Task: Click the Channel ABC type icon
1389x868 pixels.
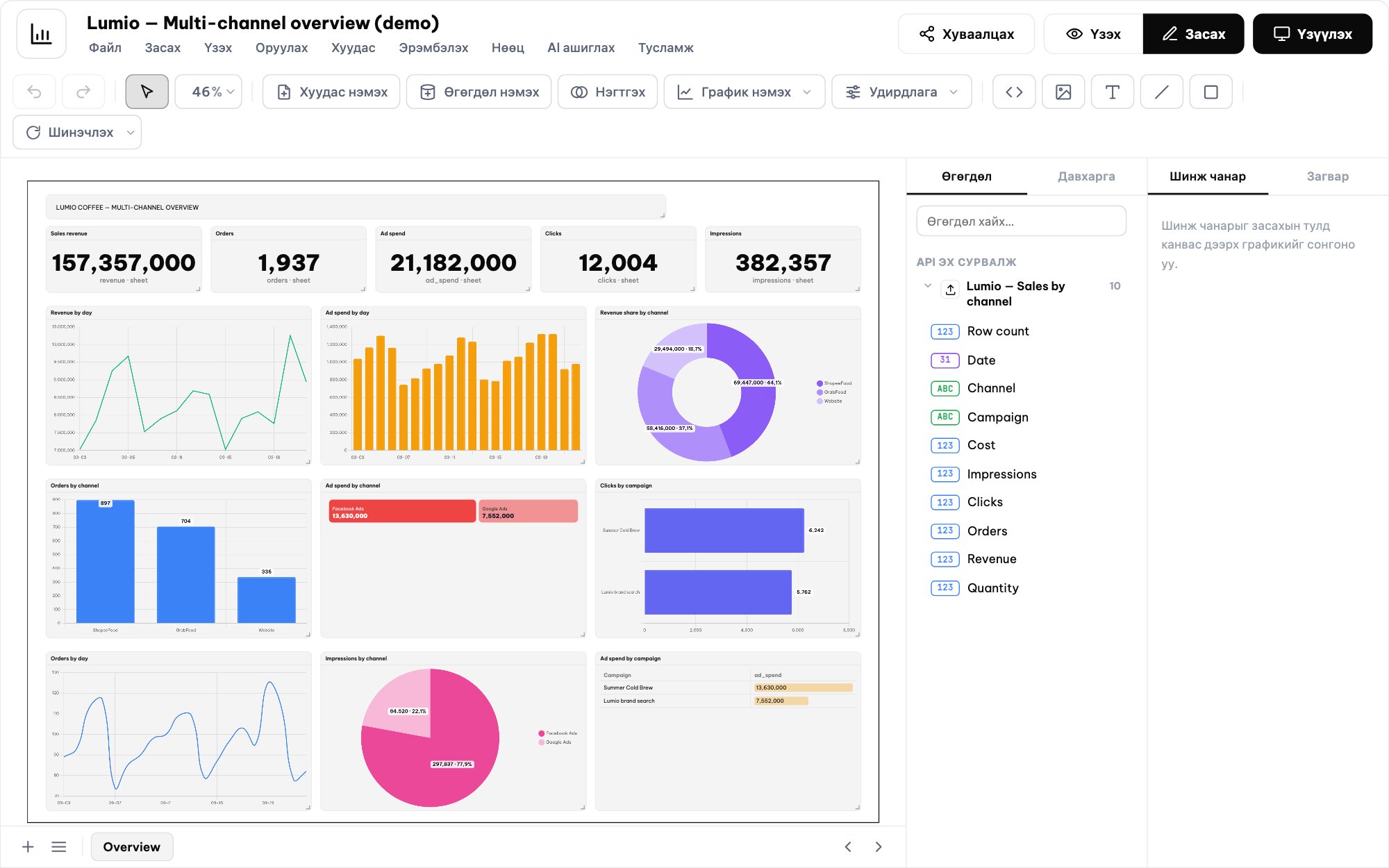Action: click(x=945, y=388)
